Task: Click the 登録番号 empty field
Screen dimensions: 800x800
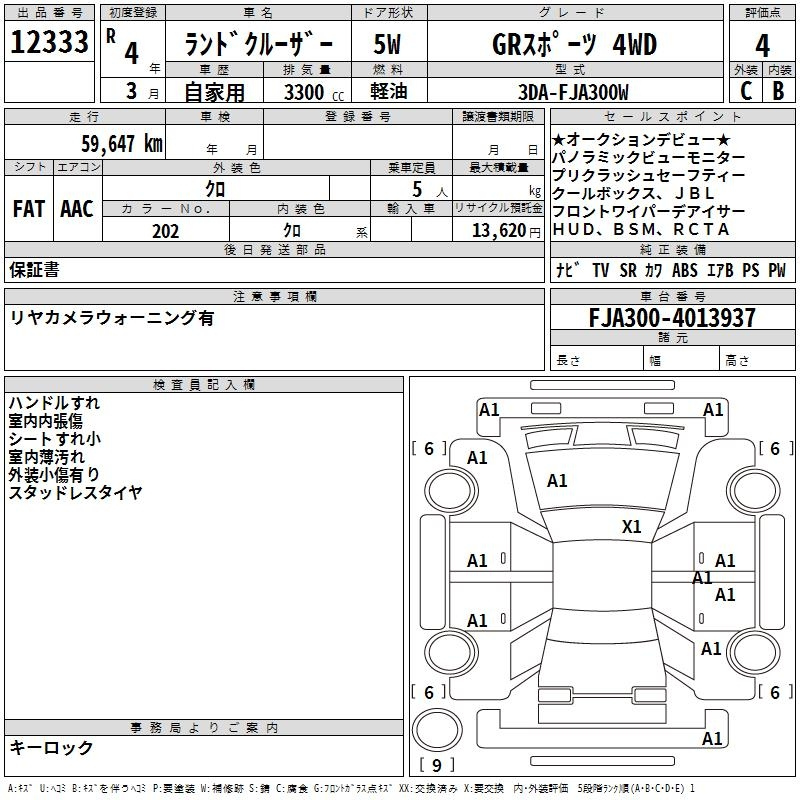Action: (358, 141)
